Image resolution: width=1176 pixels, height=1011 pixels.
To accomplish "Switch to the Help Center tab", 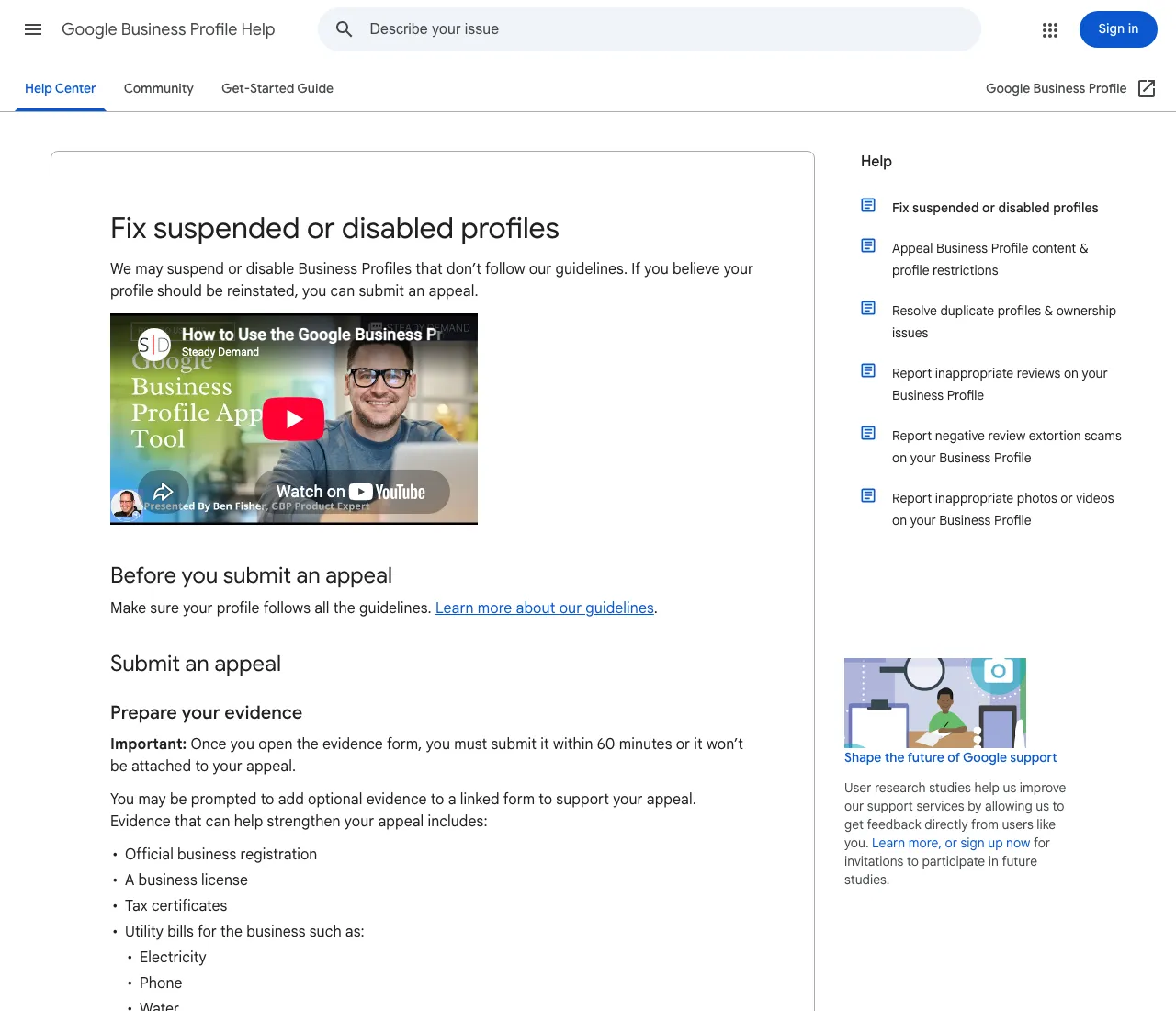I will click(x=61, y=88).
